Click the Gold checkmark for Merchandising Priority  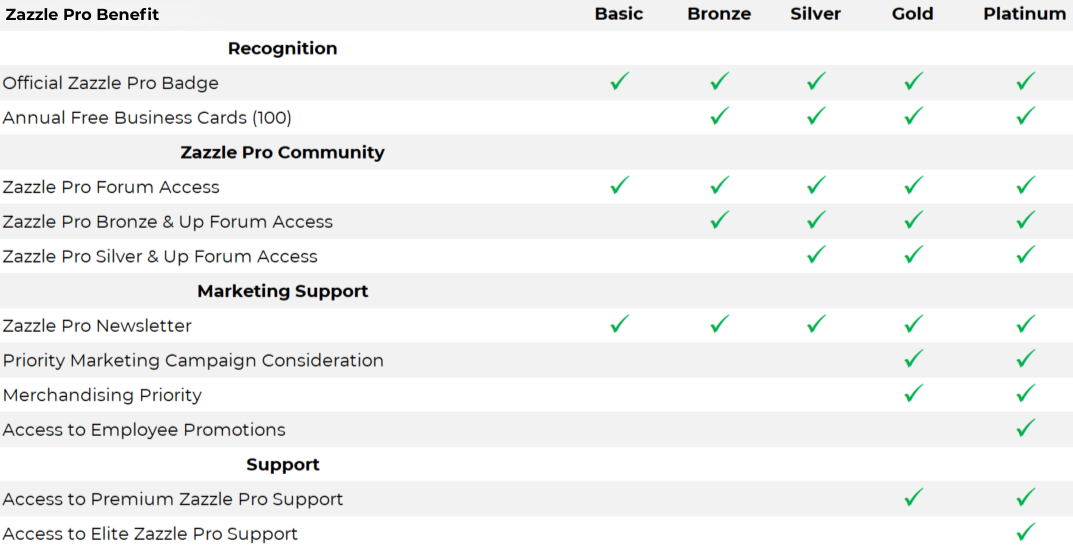pos(913,394)
